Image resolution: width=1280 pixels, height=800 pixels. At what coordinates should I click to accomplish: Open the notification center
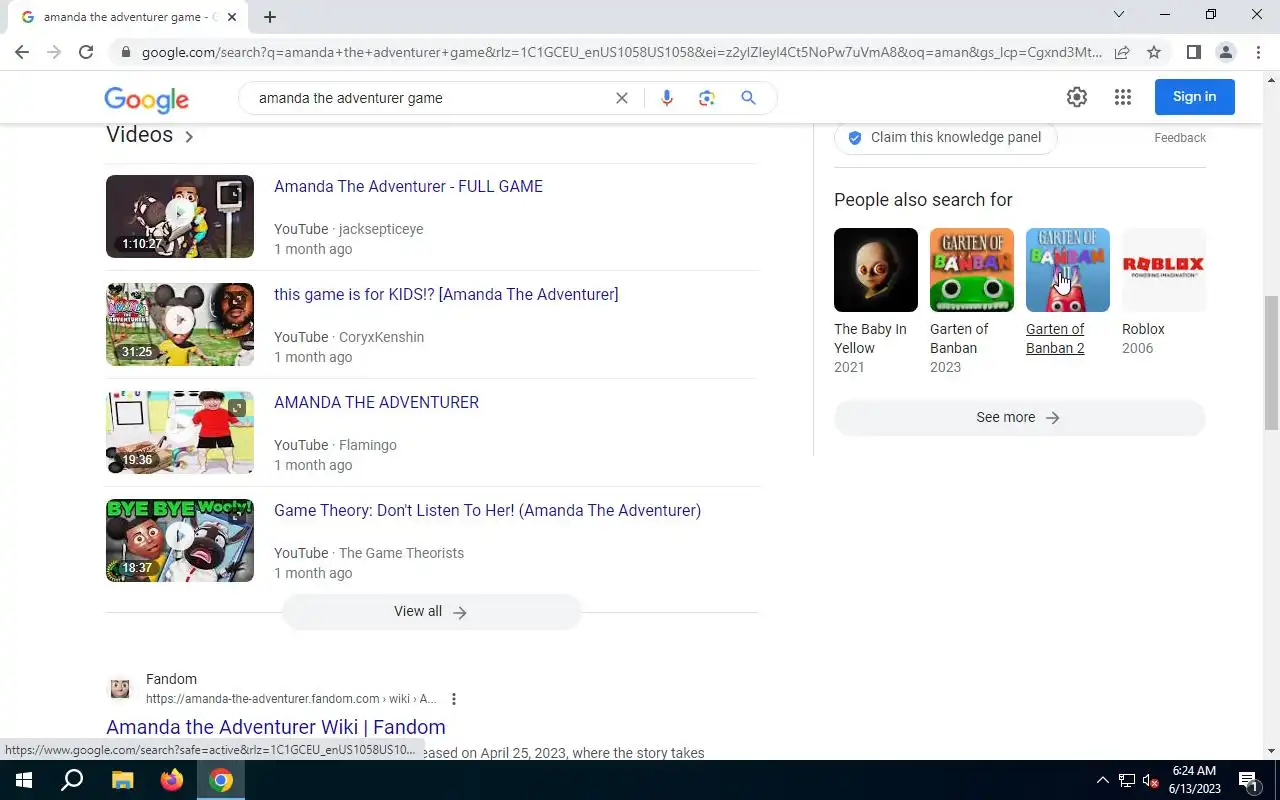1249,780
